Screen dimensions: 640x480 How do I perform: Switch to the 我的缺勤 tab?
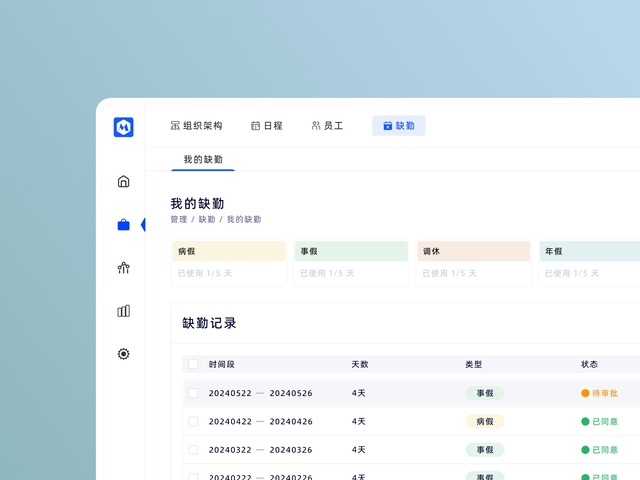[203, 160]
